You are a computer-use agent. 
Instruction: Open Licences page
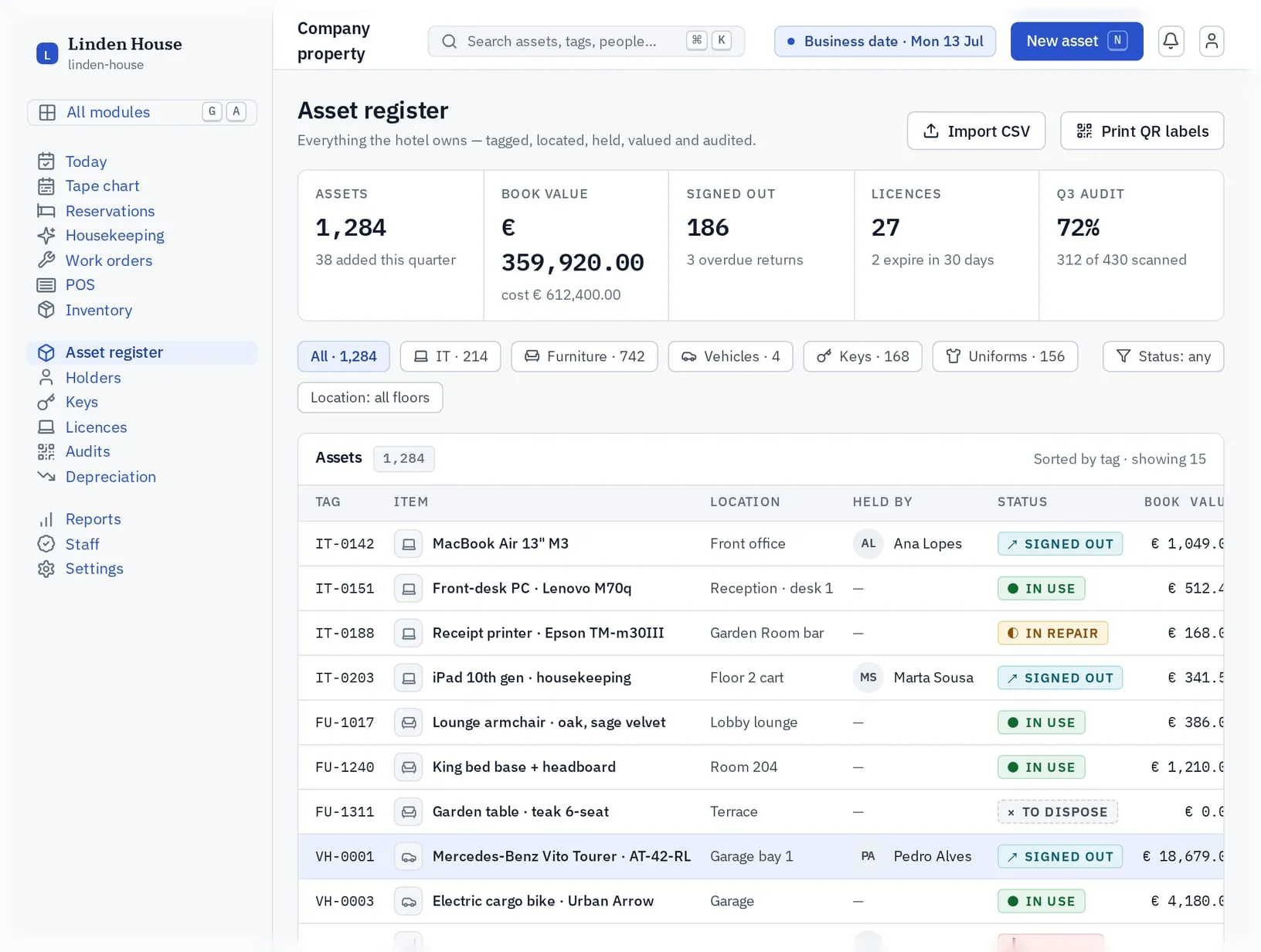tap(142, 427)
